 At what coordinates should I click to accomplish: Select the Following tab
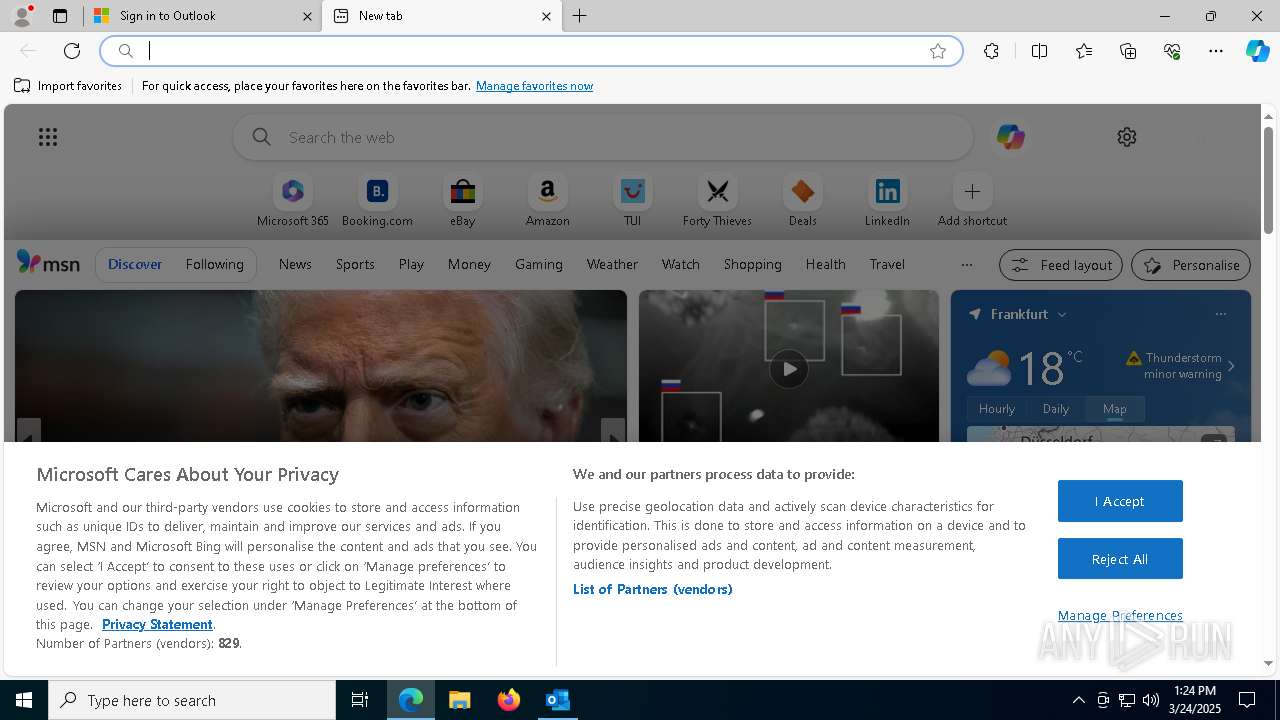click(214, 264)
